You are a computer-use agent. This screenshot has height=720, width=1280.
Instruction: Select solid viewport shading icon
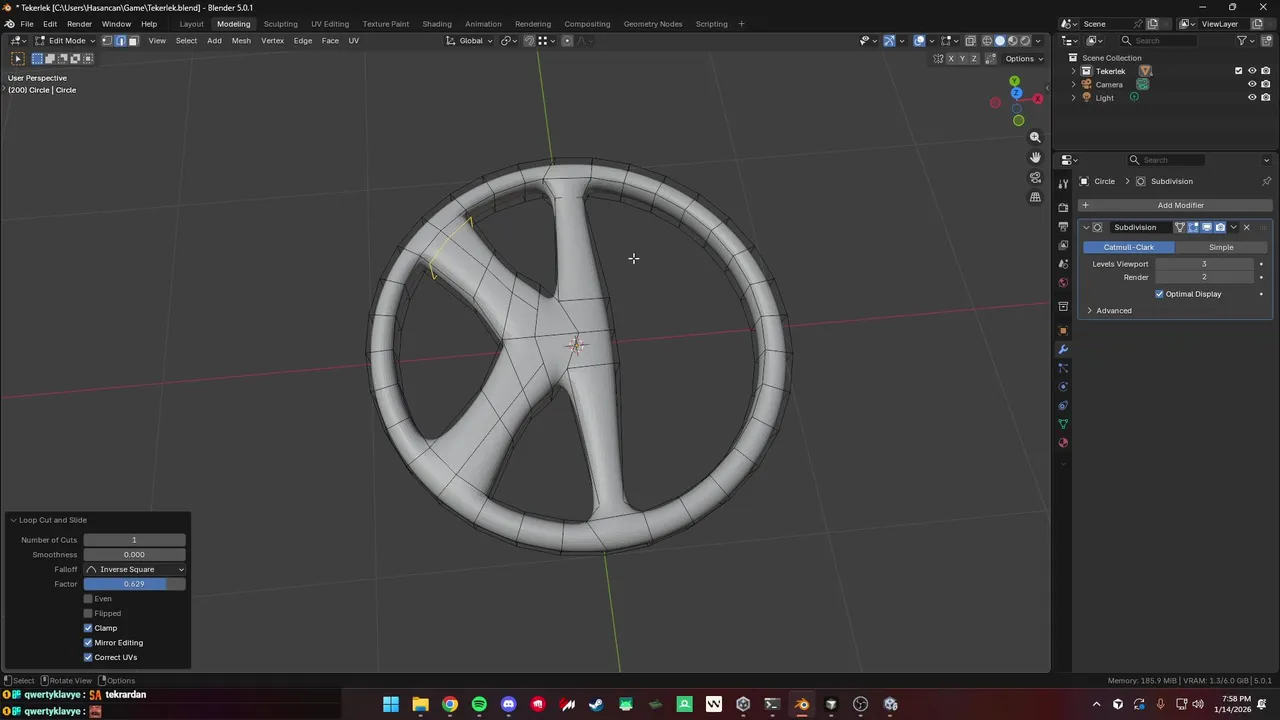point(1000,41)
